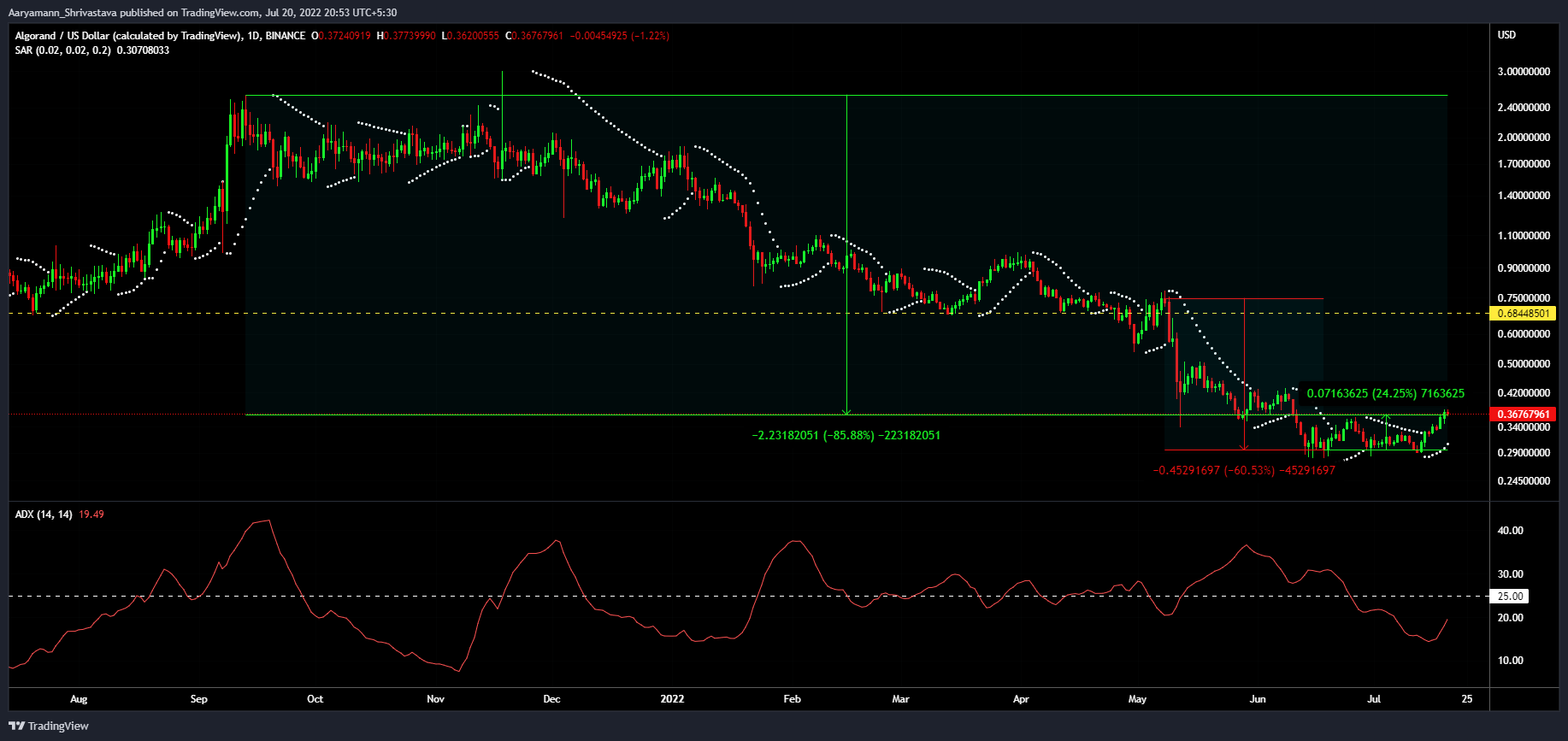
Task: Click the 30.00 ADX axis value
Action: [x=1511, y=574]
